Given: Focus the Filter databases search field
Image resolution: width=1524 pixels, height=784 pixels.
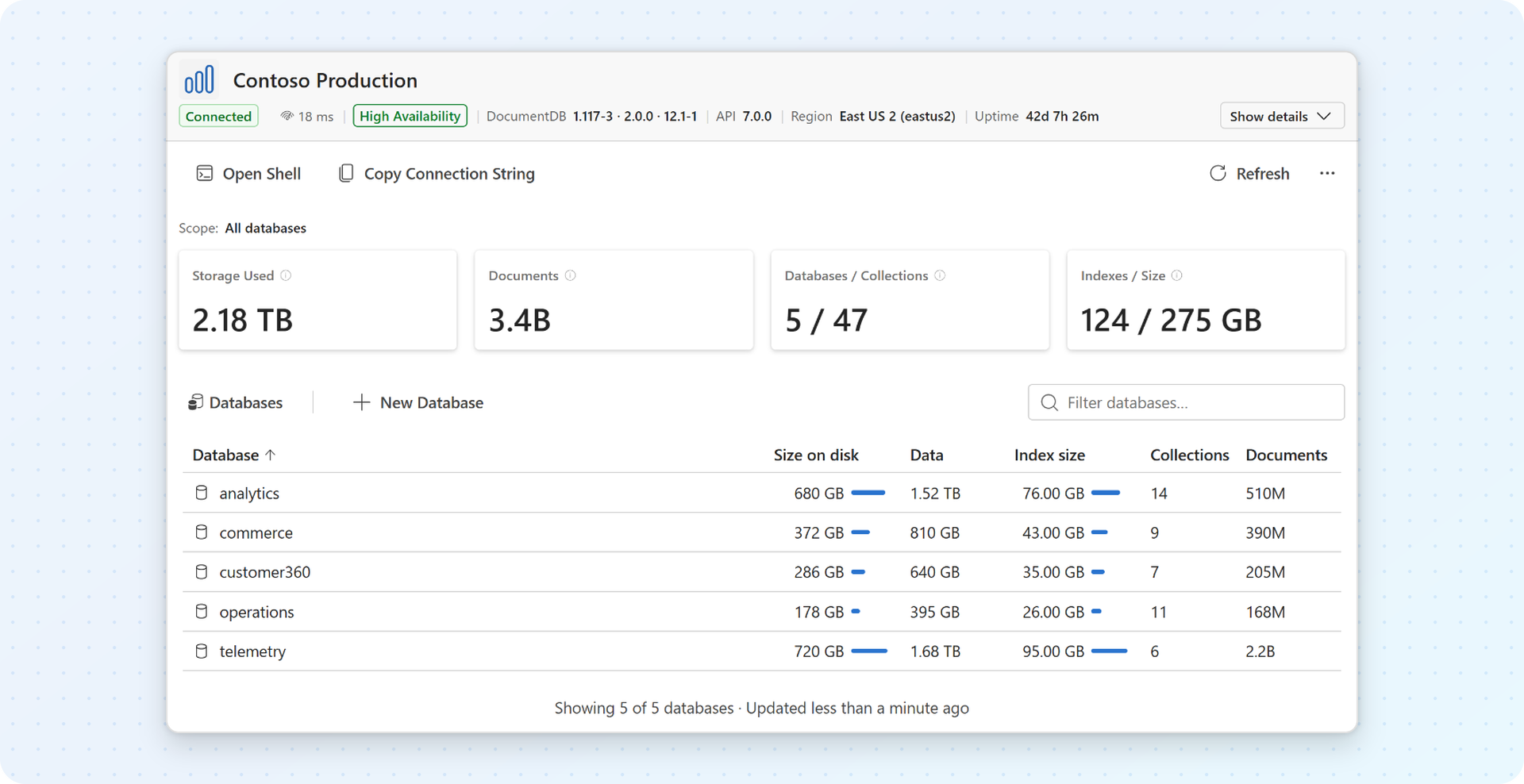Looking at the screenshot, I should click(1186, 402).
